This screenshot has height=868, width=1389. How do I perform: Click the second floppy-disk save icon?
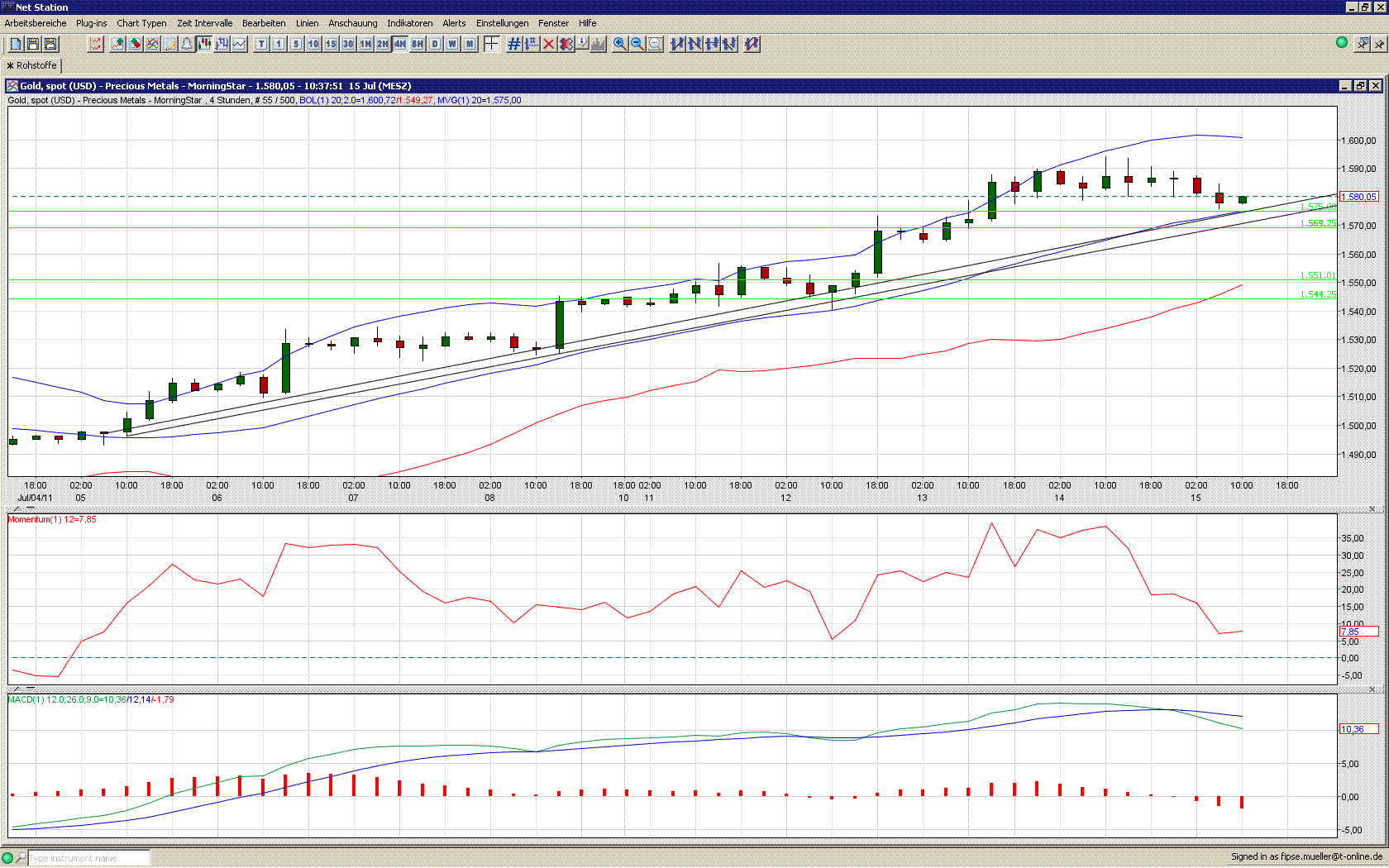[50, 44]
